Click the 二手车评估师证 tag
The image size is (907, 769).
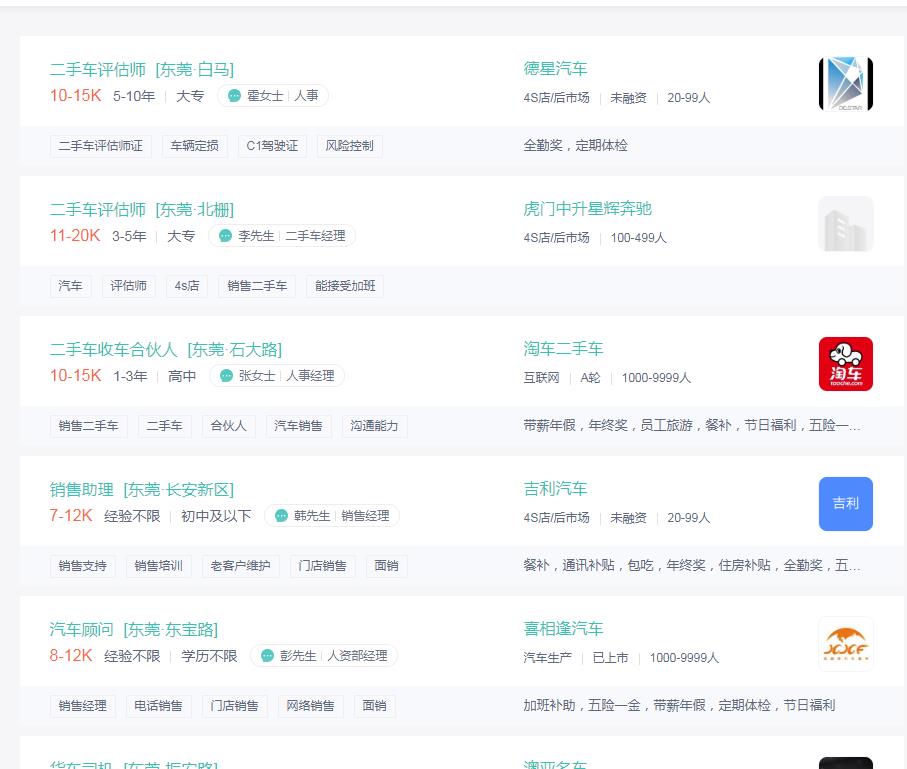[x=101, y=146]
